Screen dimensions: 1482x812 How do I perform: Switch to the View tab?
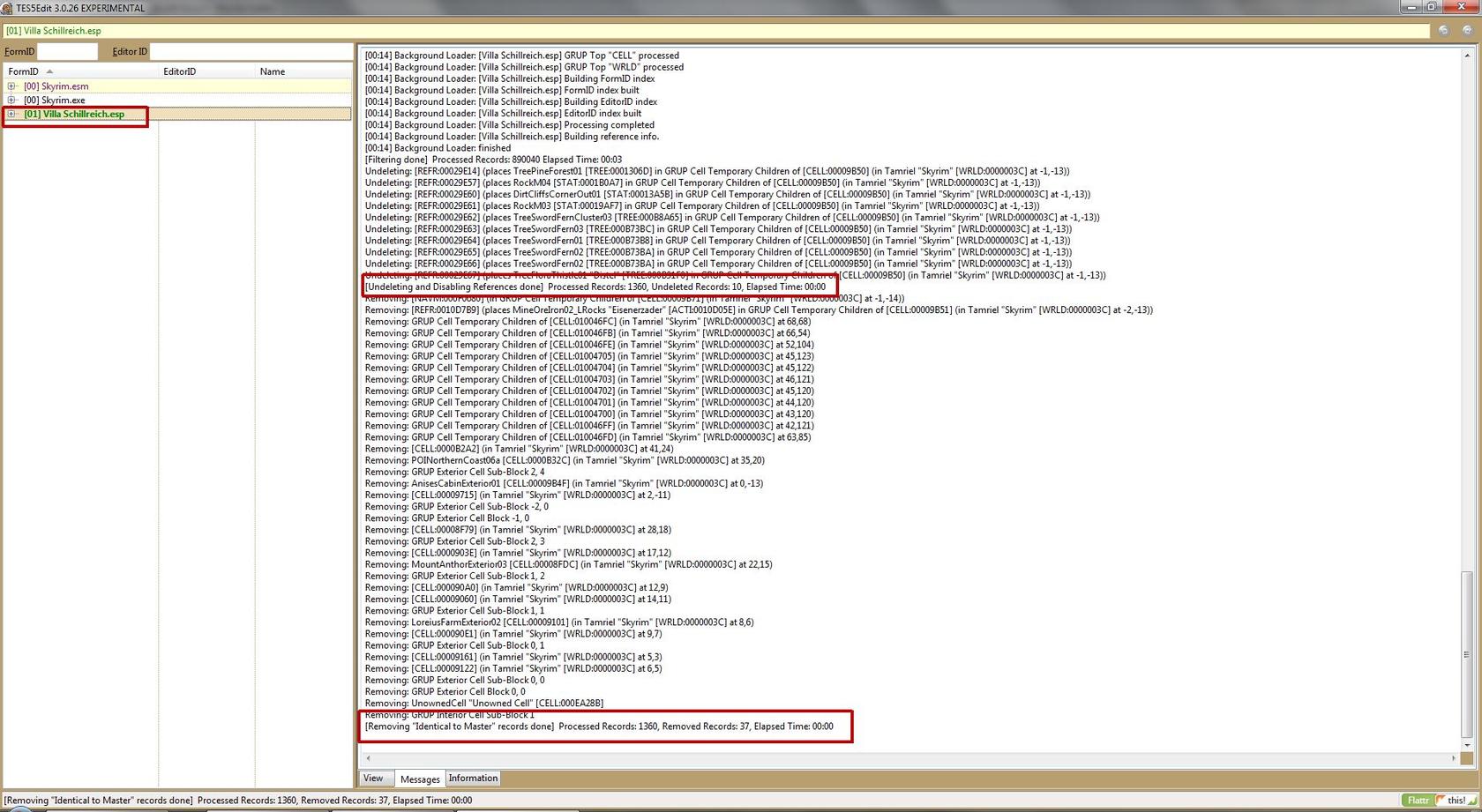click(x=373, y=778)
